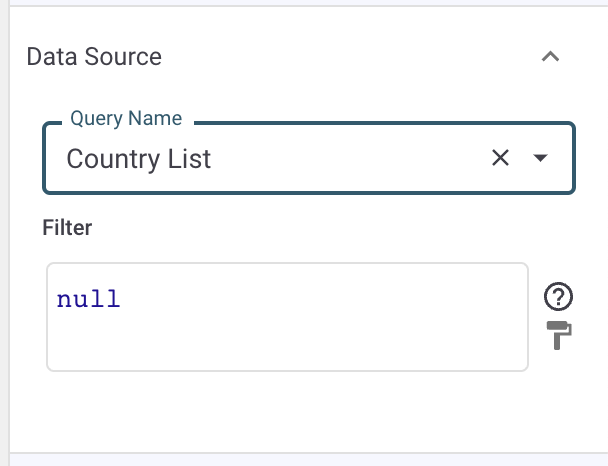The image size is (608, 466).
Task: Open the Query Name dropdown arrow
Action: tap(541, 158)
